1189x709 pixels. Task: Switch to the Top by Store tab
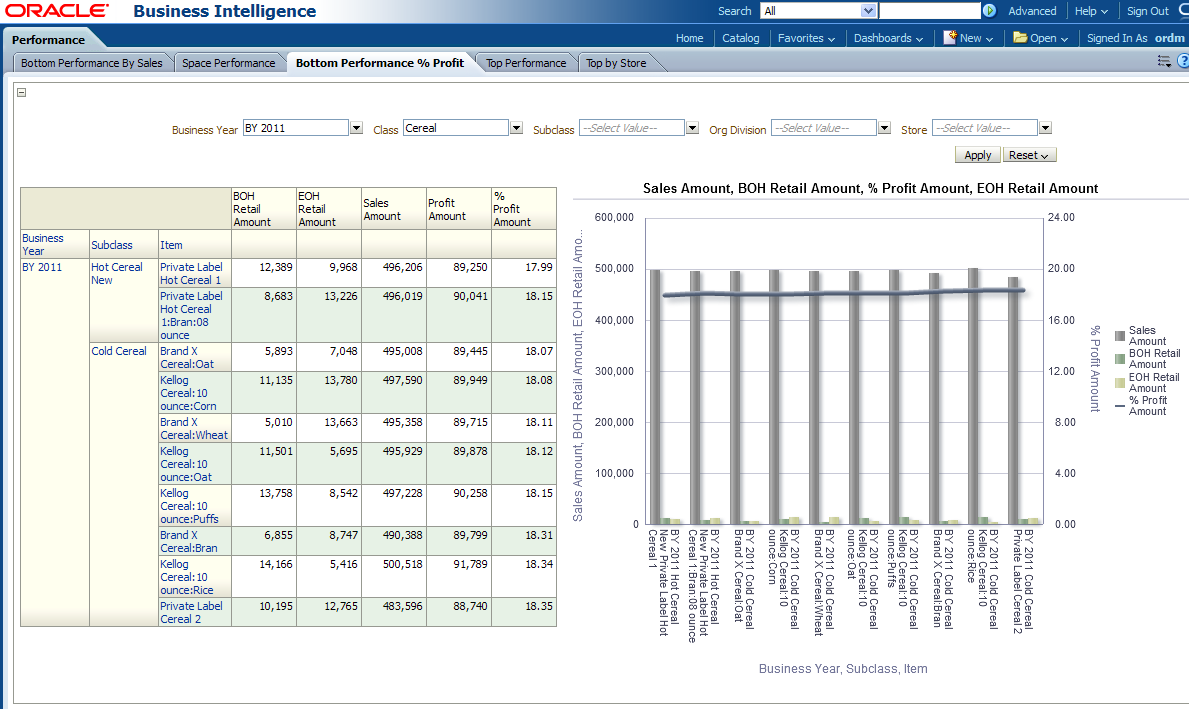616,63
